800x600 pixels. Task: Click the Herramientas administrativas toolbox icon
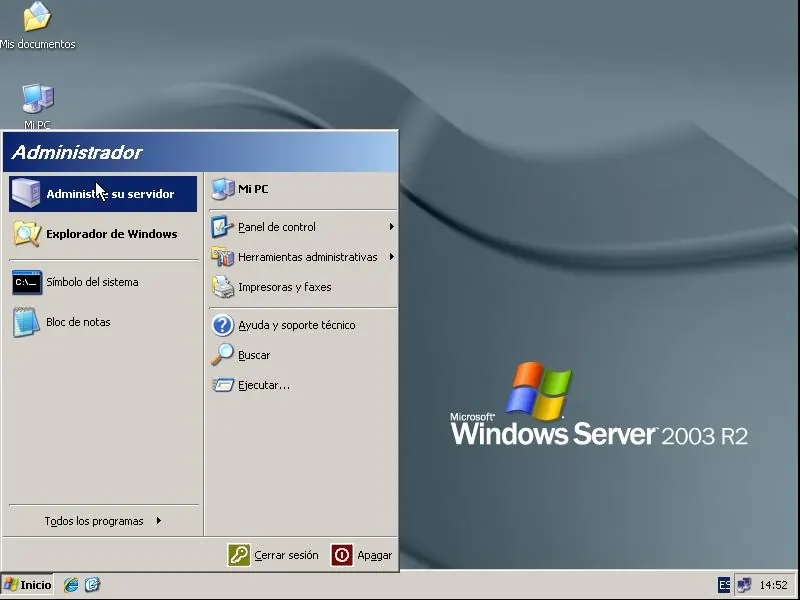pos(222,257)
